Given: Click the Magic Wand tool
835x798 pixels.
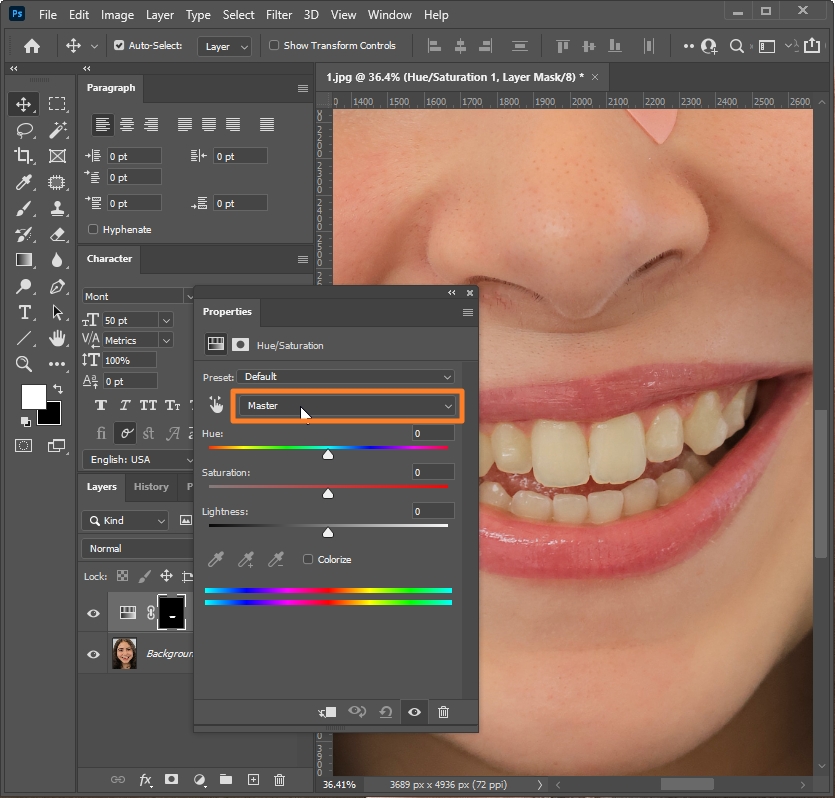Looking at the screenshot, I should coord(58,130).
